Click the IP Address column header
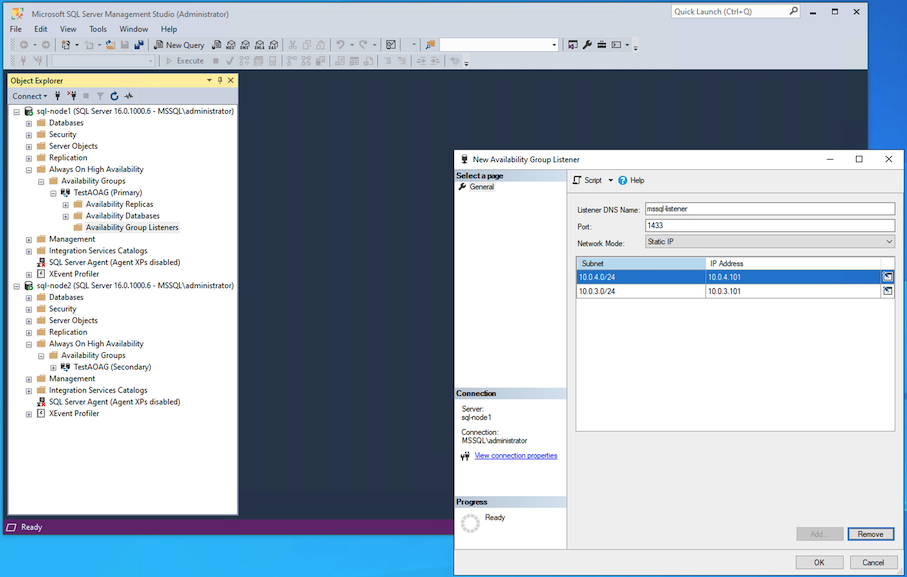Image resolution: width=907 pixels, height=577 pixels. [x=793, y=263]
